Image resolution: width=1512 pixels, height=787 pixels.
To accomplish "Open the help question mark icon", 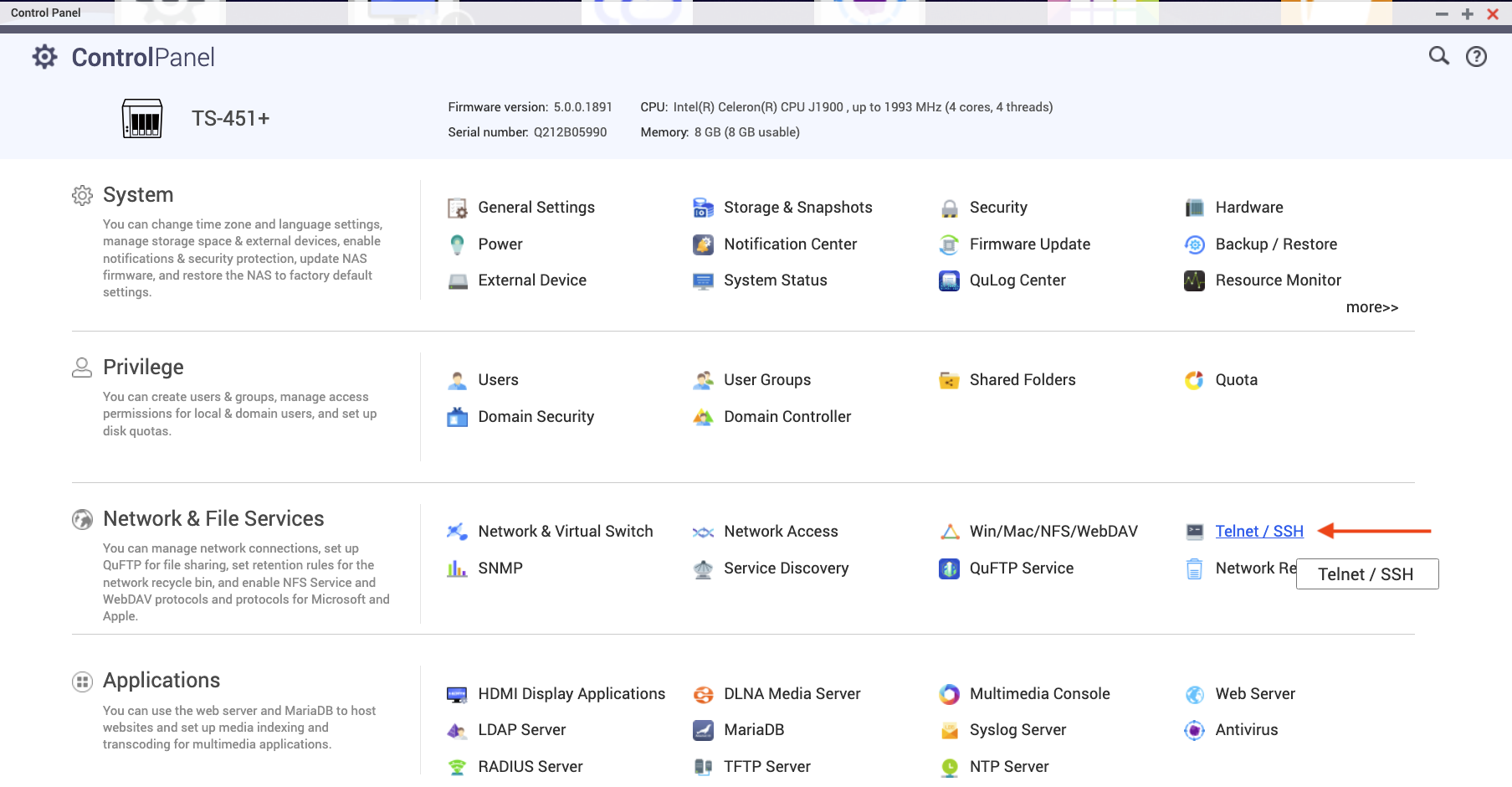I will 1476,56.
